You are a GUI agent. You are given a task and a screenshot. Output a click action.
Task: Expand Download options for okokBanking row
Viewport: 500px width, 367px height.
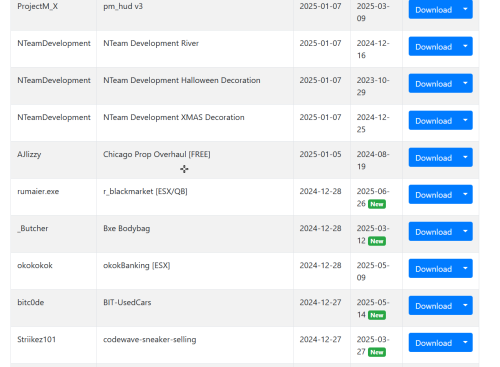(x=465, y=268)
